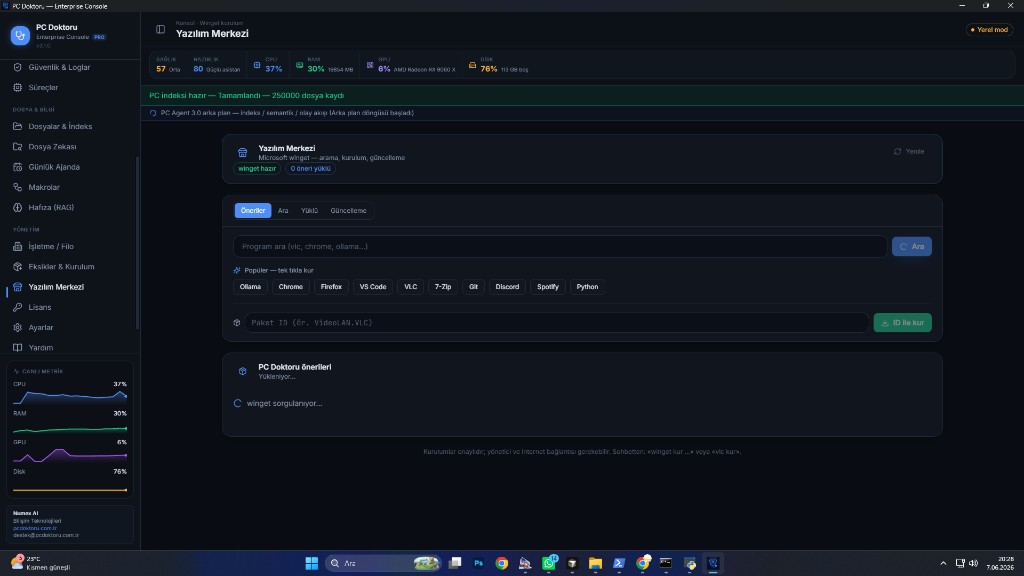
Task: Click the PC indeksi hazır status banner
Action: [582, 95]
